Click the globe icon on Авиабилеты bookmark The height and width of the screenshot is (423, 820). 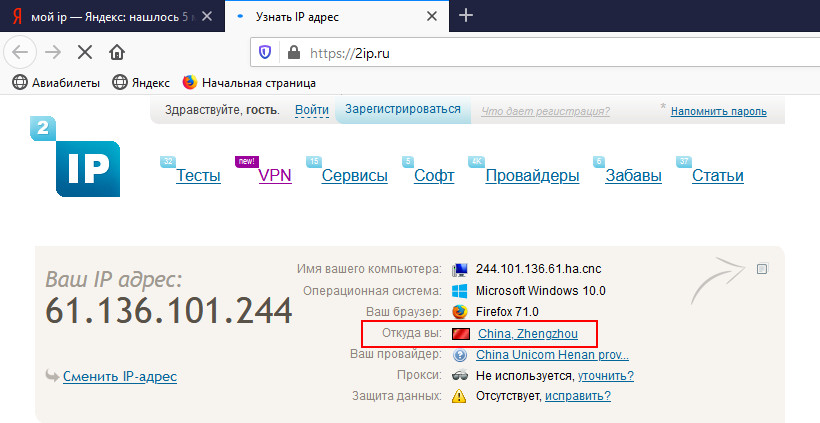coord(19,83)
